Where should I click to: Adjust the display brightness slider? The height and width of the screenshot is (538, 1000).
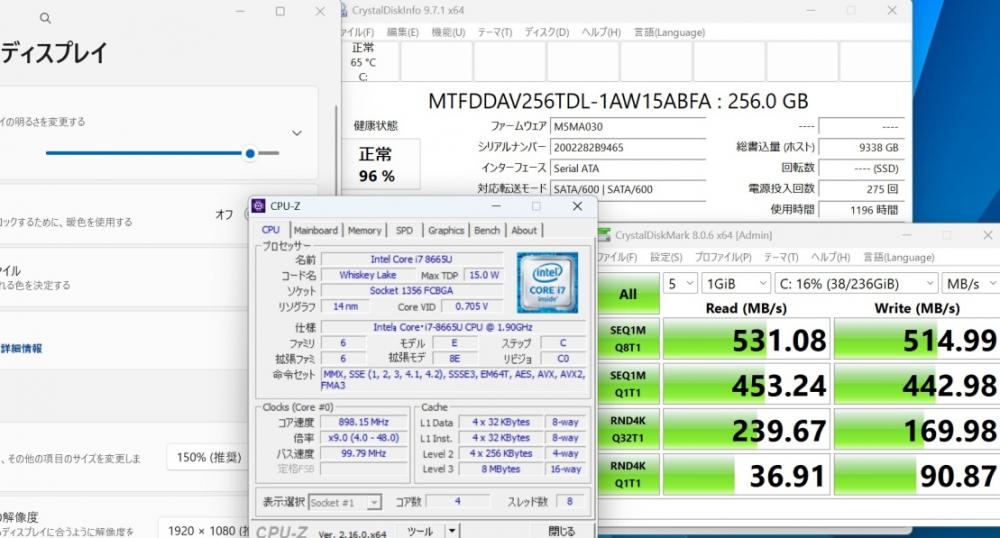163,153
